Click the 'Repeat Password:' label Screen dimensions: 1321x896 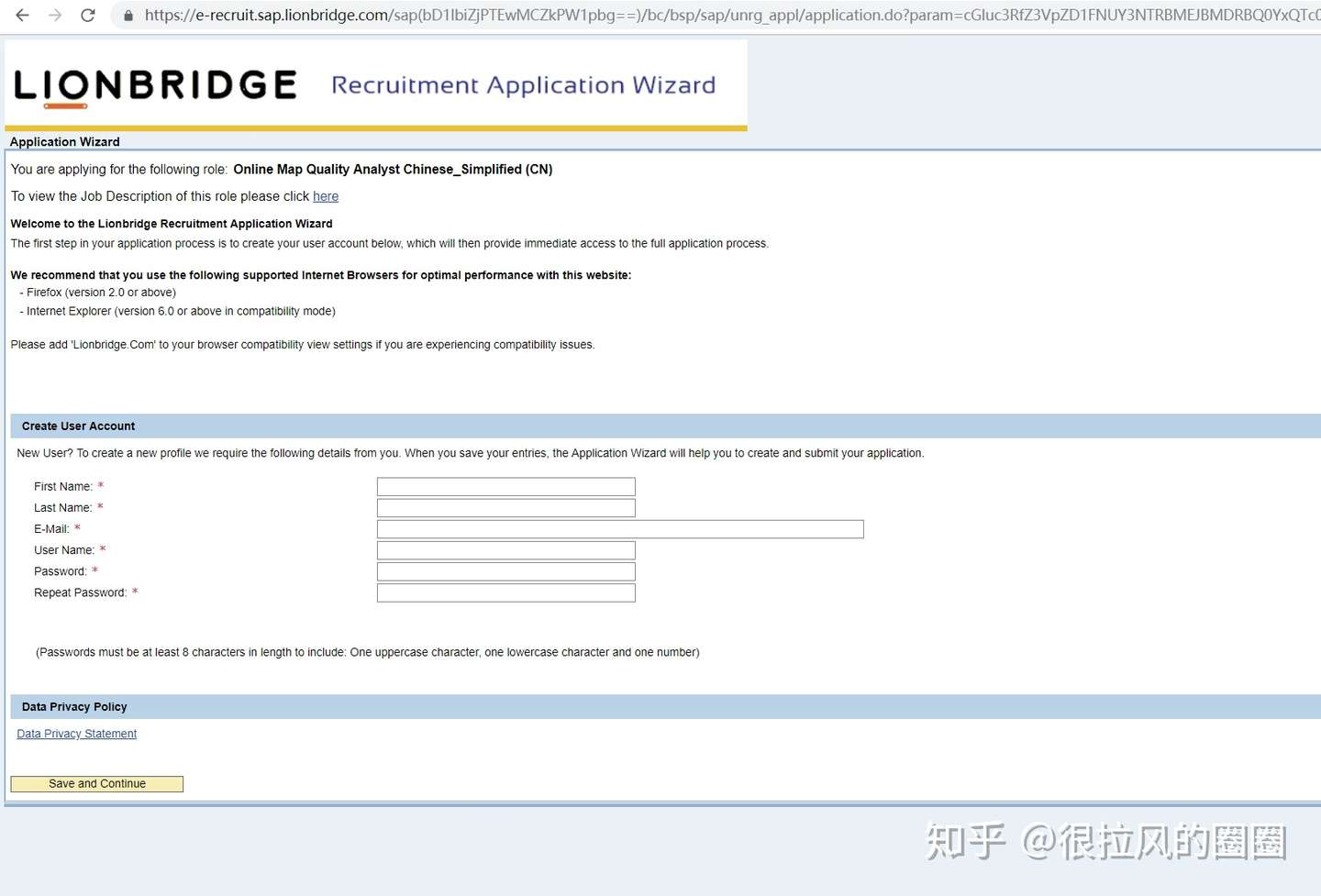[81, 593]
